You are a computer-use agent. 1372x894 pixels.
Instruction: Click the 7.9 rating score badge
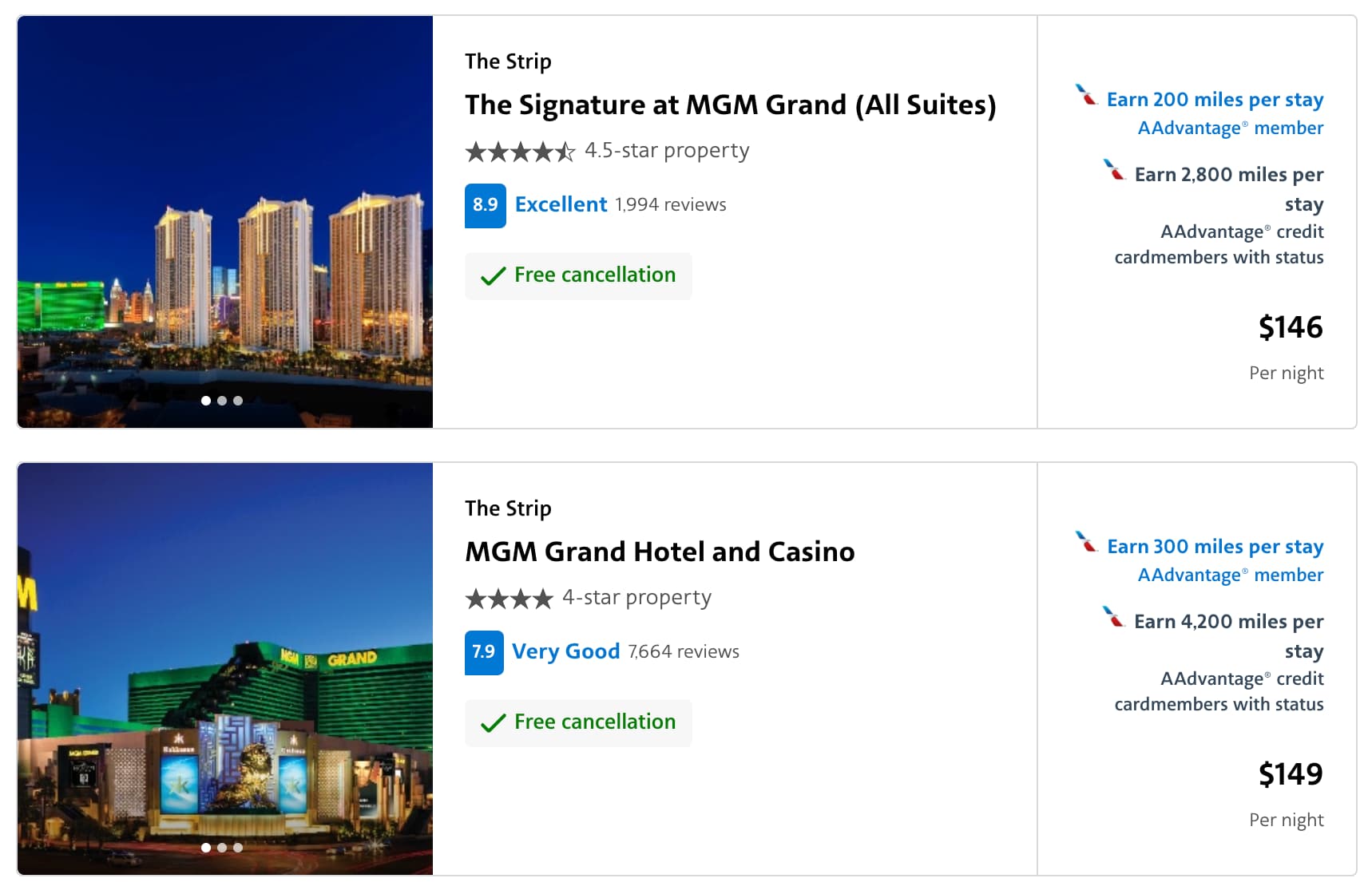pyautogui.click(x=484, y=652)
